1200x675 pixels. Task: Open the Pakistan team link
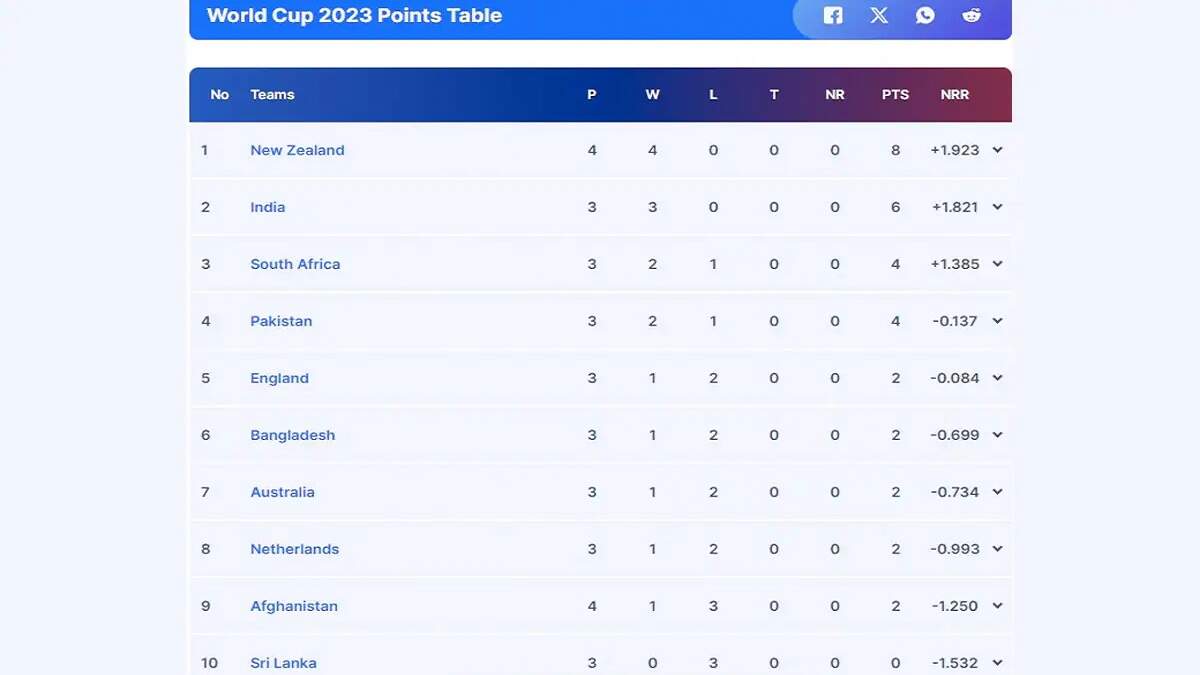point(281,321)
